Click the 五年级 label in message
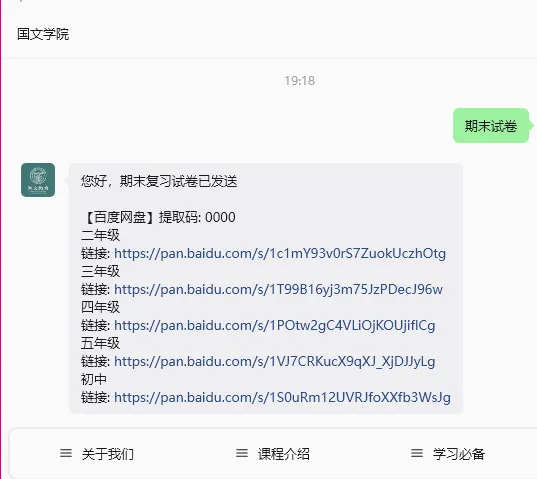Viewport: 537px width, 479px height. pos(100,343)
